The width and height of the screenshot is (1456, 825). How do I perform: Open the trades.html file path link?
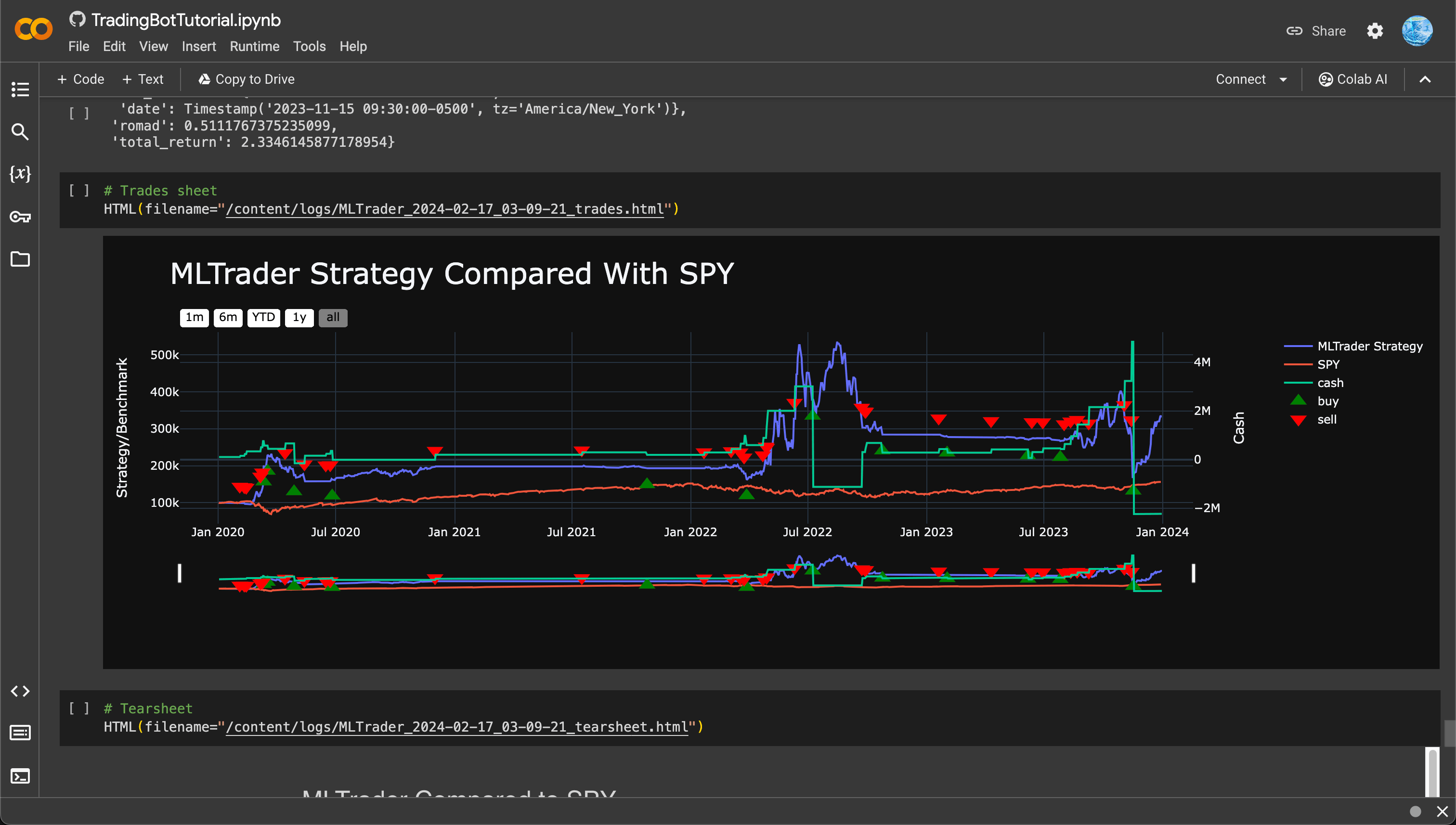(x=444, y=209)
